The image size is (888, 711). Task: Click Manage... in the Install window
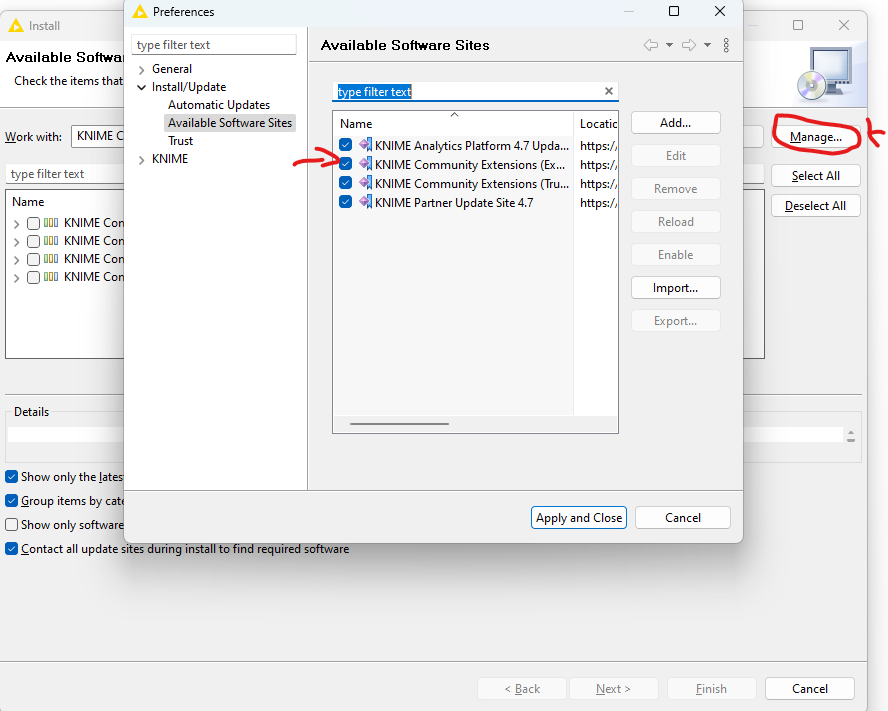point(816,137)
